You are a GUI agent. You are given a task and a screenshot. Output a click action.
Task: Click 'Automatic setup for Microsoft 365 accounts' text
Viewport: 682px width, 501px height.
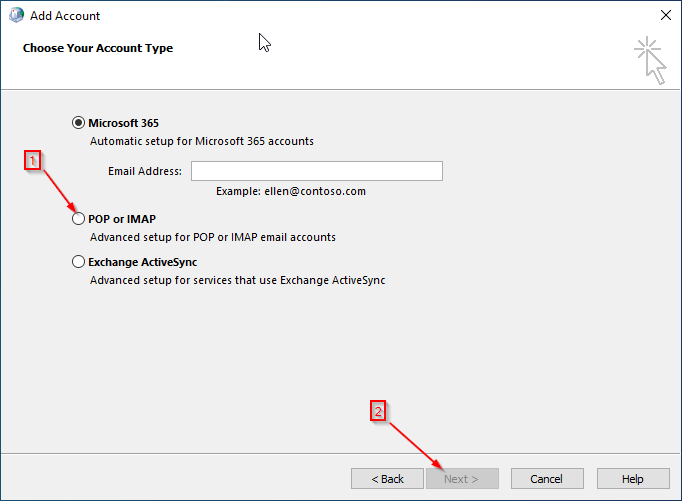[x=202, y=141]
